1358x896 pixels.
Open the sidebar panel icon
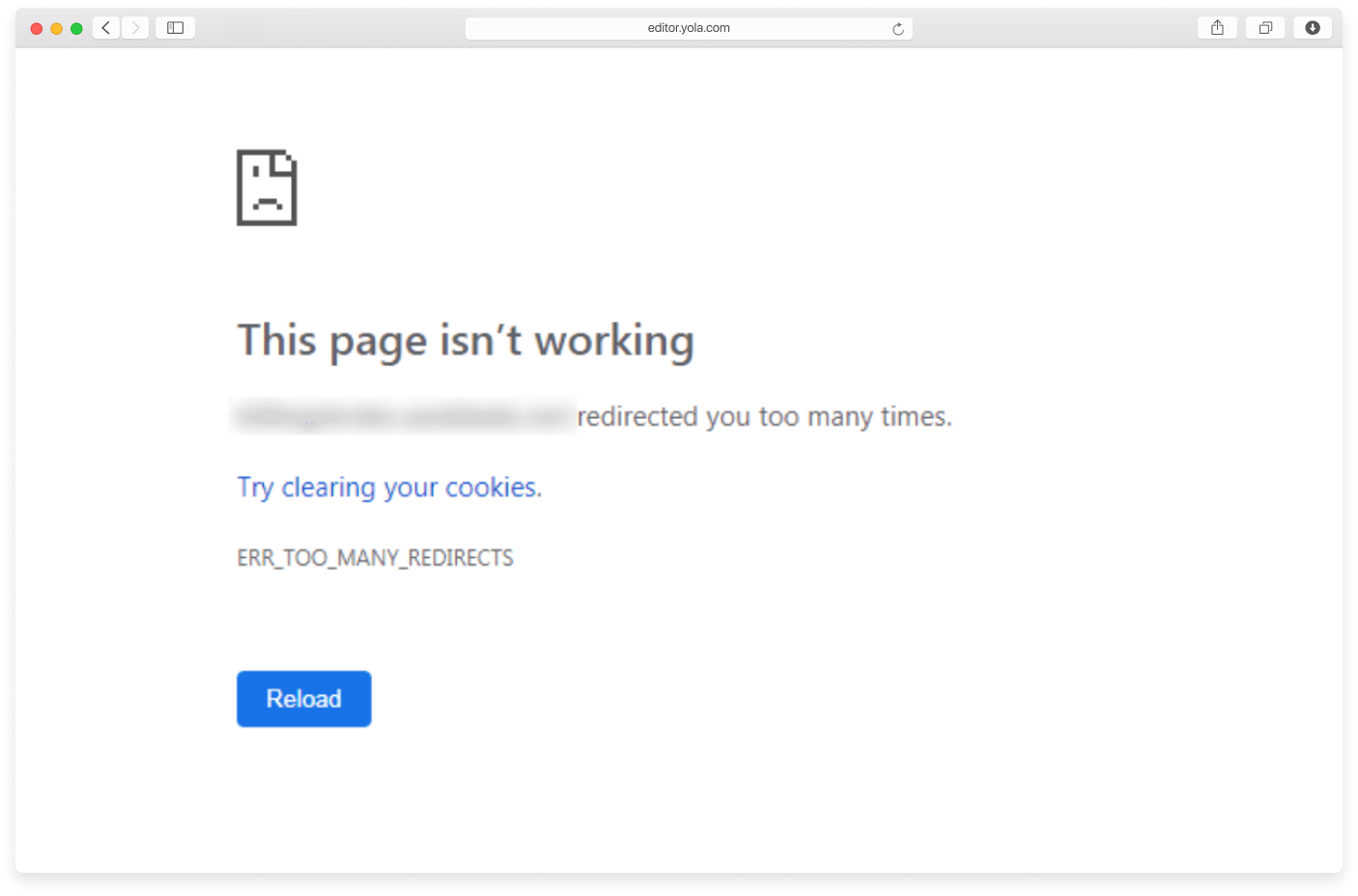pyautogui.click(x=175, y=27)
